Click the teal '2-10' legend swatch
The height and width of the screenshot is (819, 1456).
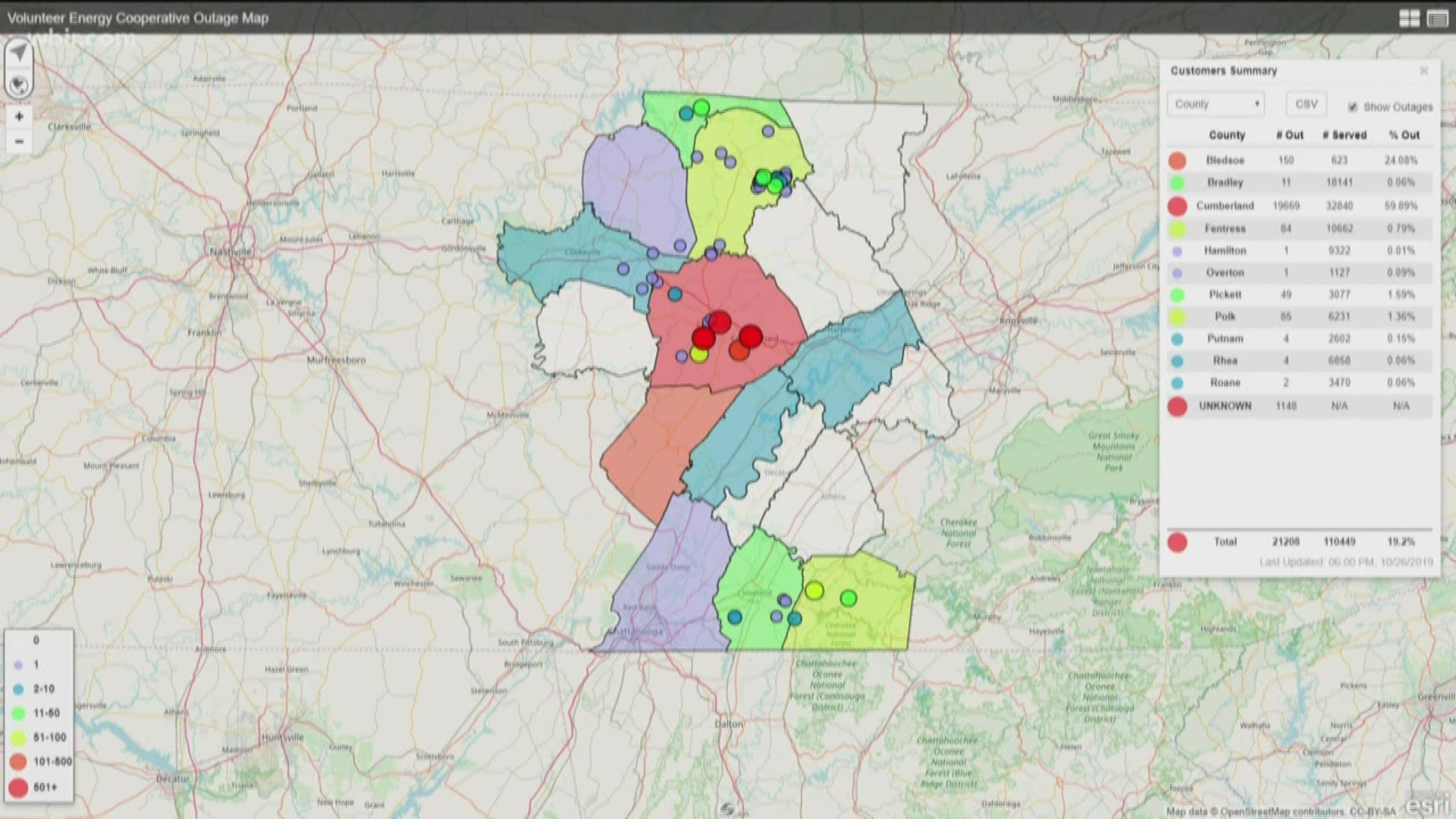(18, 689)
